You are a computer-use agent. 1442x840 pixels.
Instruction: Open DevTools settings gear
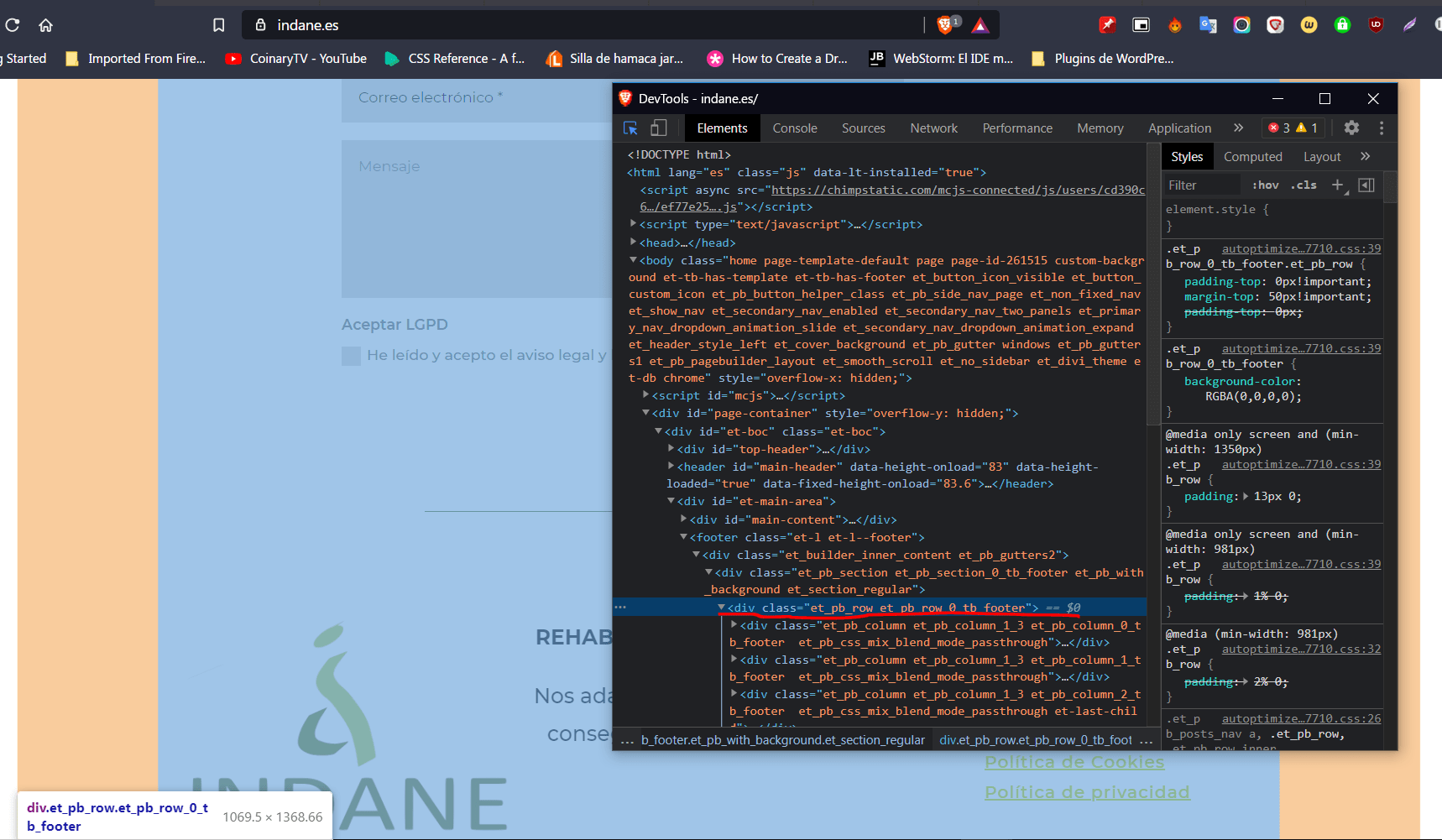click(1351, 128)
